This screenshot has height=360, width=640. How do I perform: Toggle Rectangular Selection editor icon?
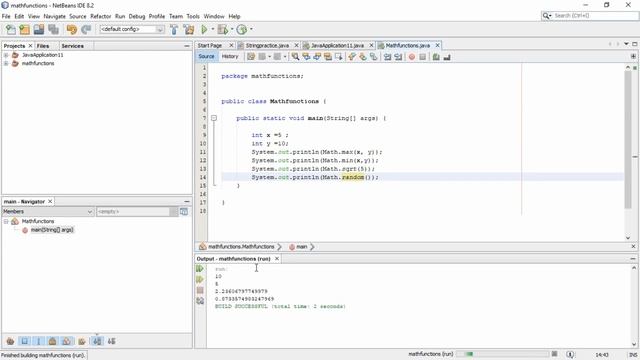pos(338,57)
